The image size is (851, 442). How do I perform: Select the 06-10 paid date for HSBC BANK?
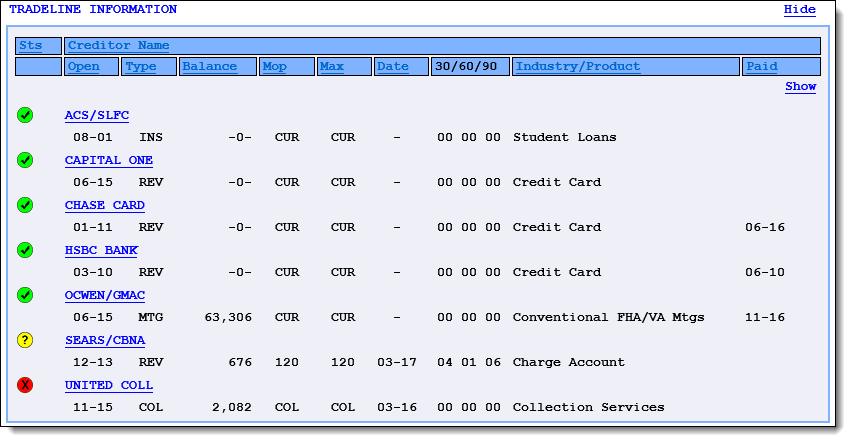coord(765,273)
